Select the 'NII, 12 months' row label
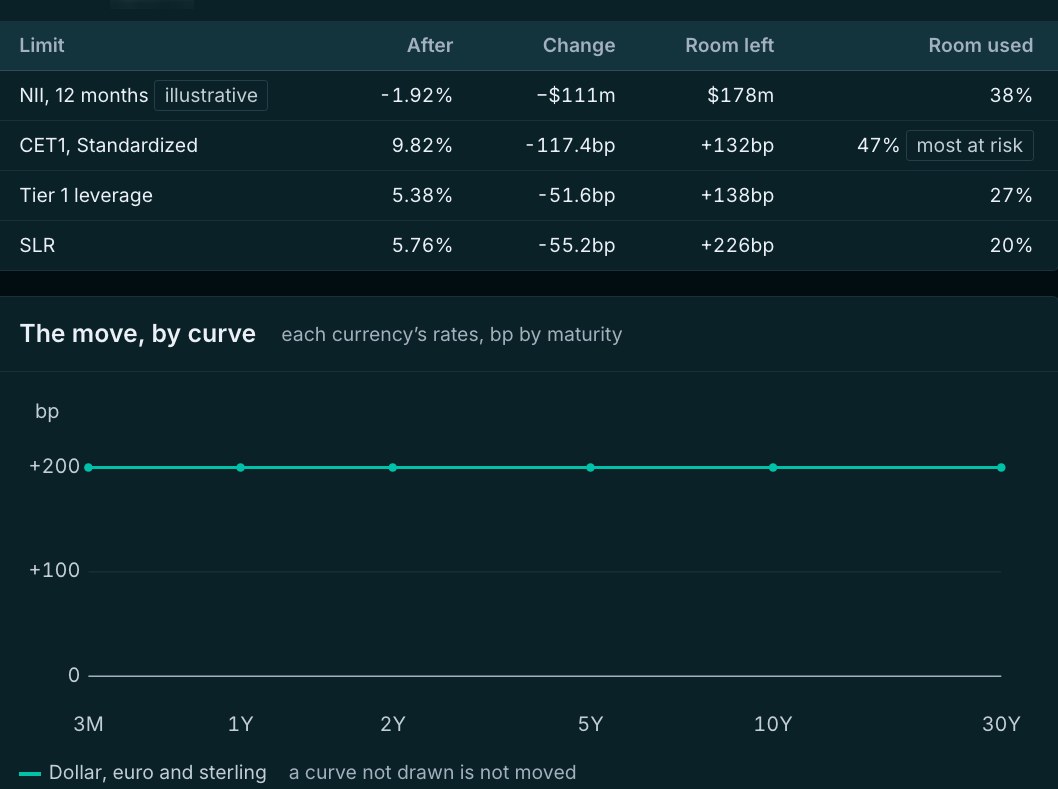 coord(84,95)
